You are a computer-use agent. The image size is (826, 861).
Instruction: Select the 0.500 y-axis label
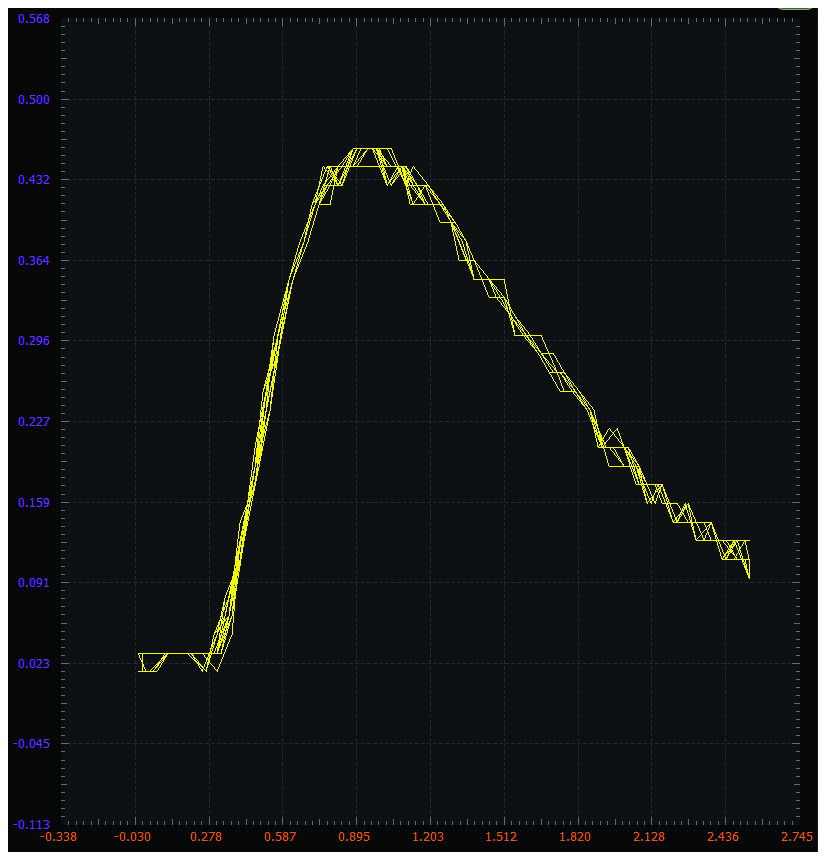34,100
